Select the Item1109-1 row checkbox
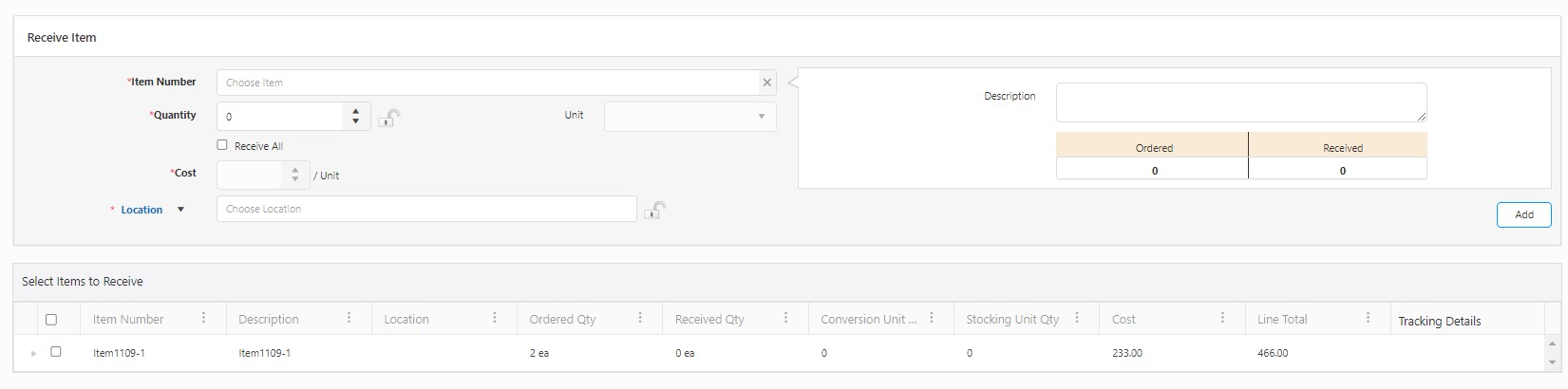Image resolution: width=1568 pixels, height=389 pixels. coord(55,352)
